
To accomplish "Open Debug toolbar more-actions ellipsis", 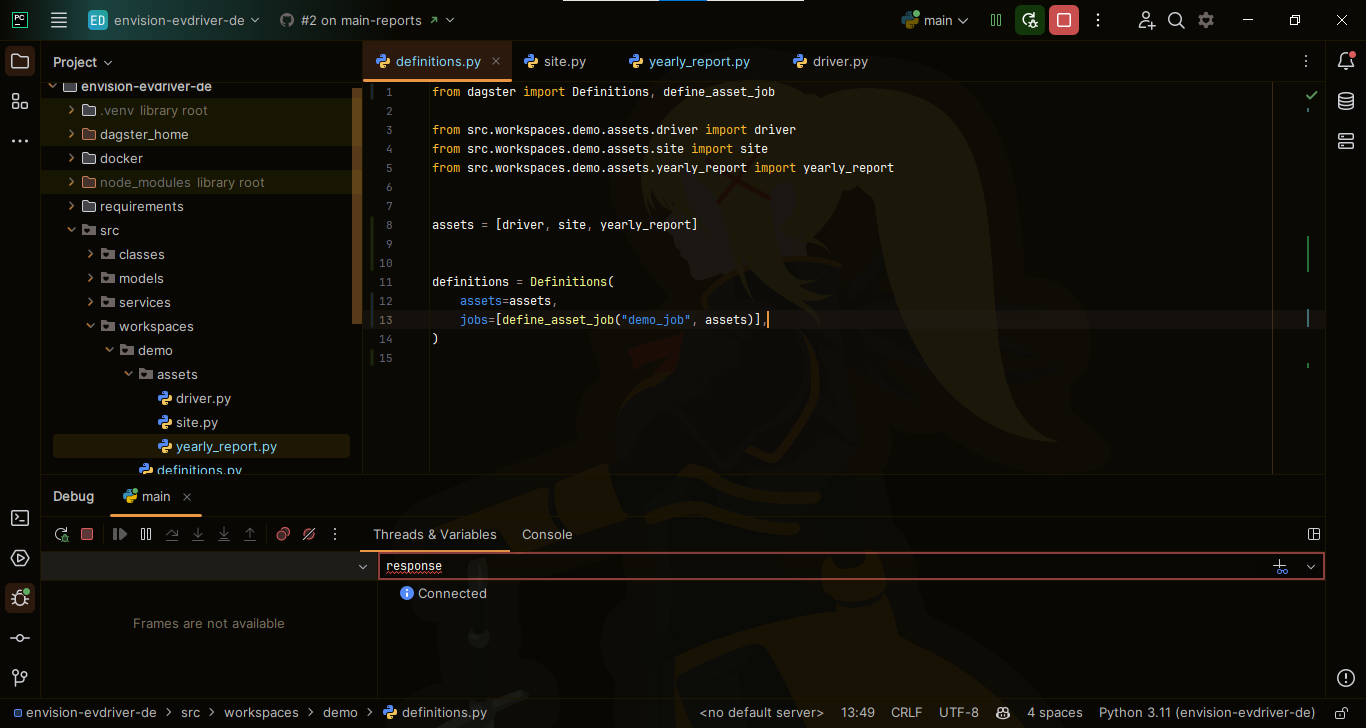I will (335, 535).
